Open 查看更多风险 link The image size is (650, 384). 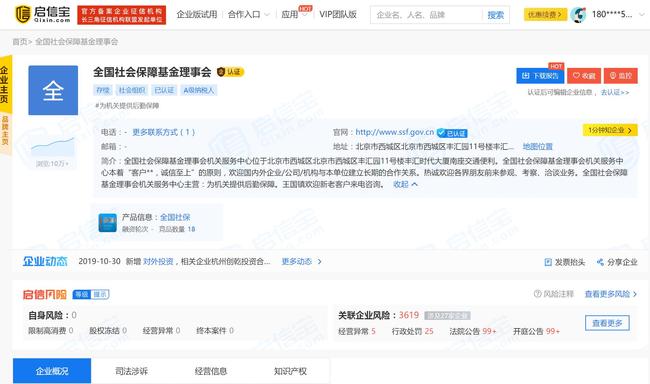point(611,294)
